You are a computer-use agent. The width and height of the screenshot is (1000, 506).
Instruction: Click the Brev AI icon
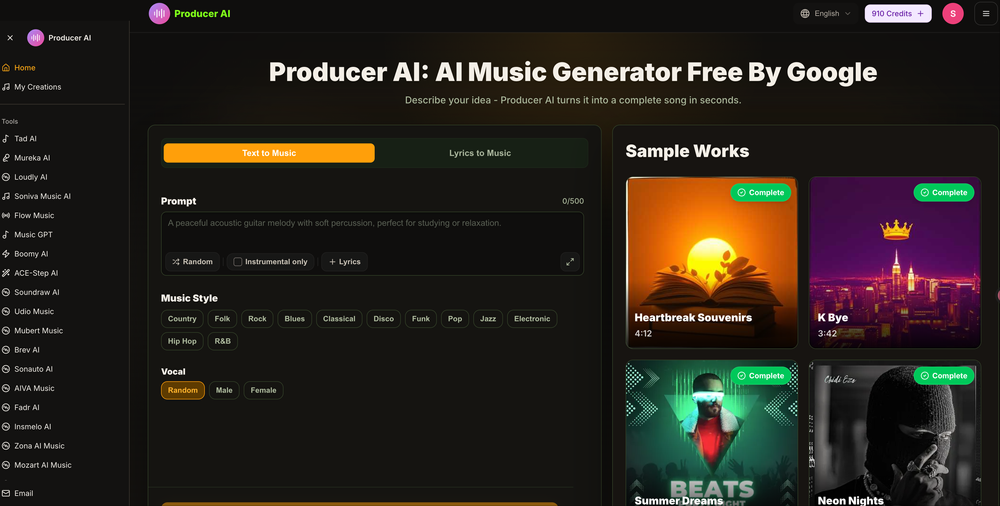pos(6,350)
